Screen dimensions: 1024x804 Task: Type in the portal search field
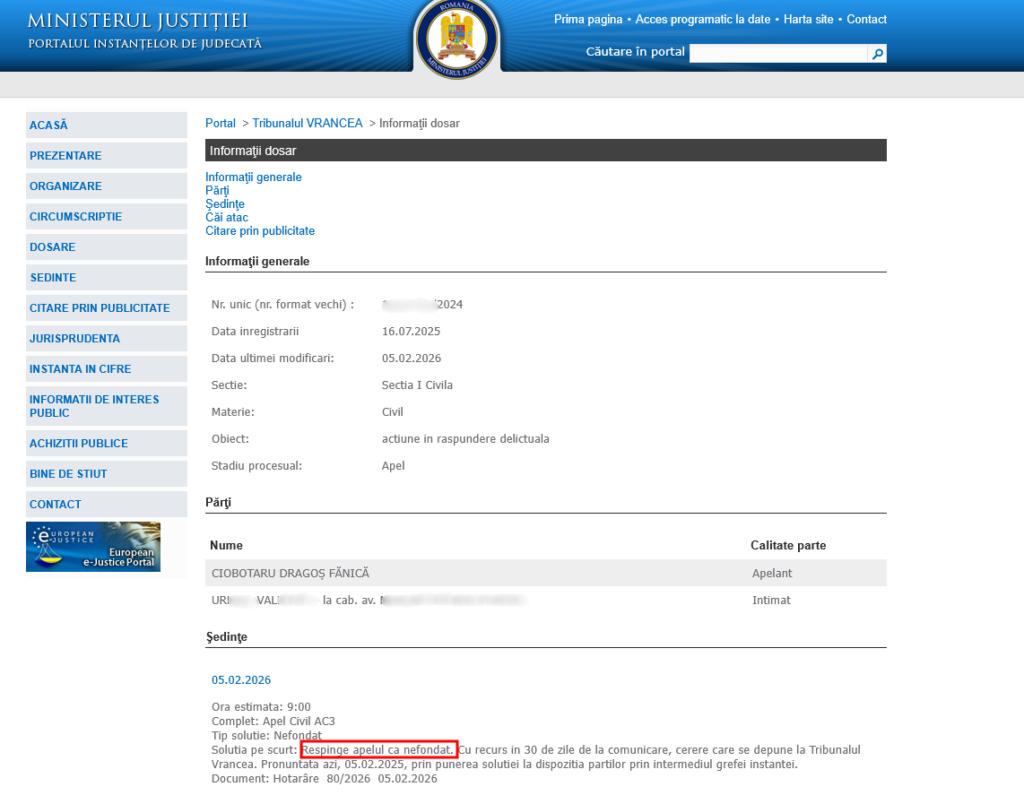coord(778,54)
